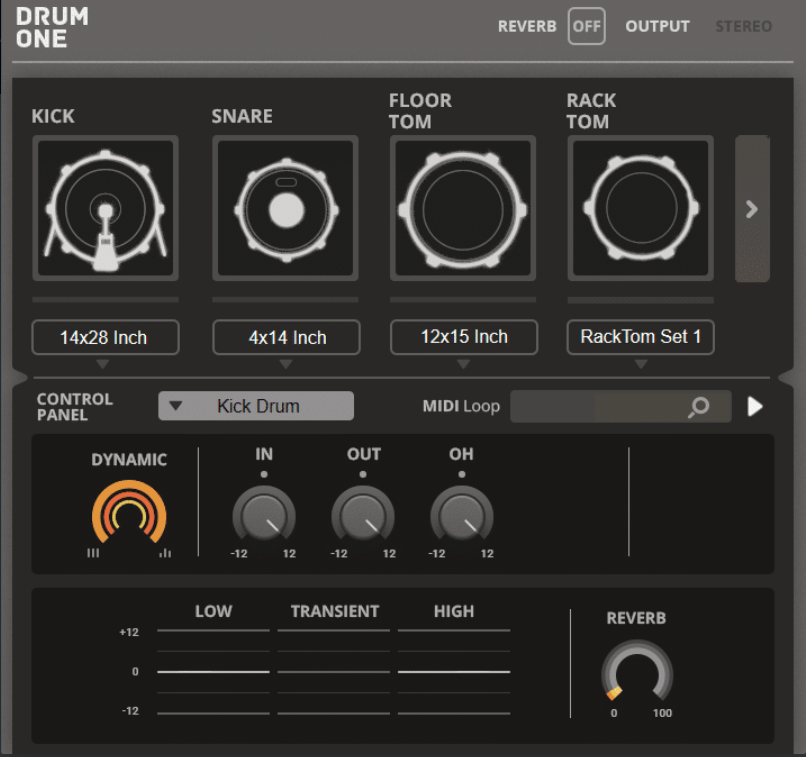Click the MIDI Loop search field
The width and height of the screenshot is (806, 757).
click(620, 406)
